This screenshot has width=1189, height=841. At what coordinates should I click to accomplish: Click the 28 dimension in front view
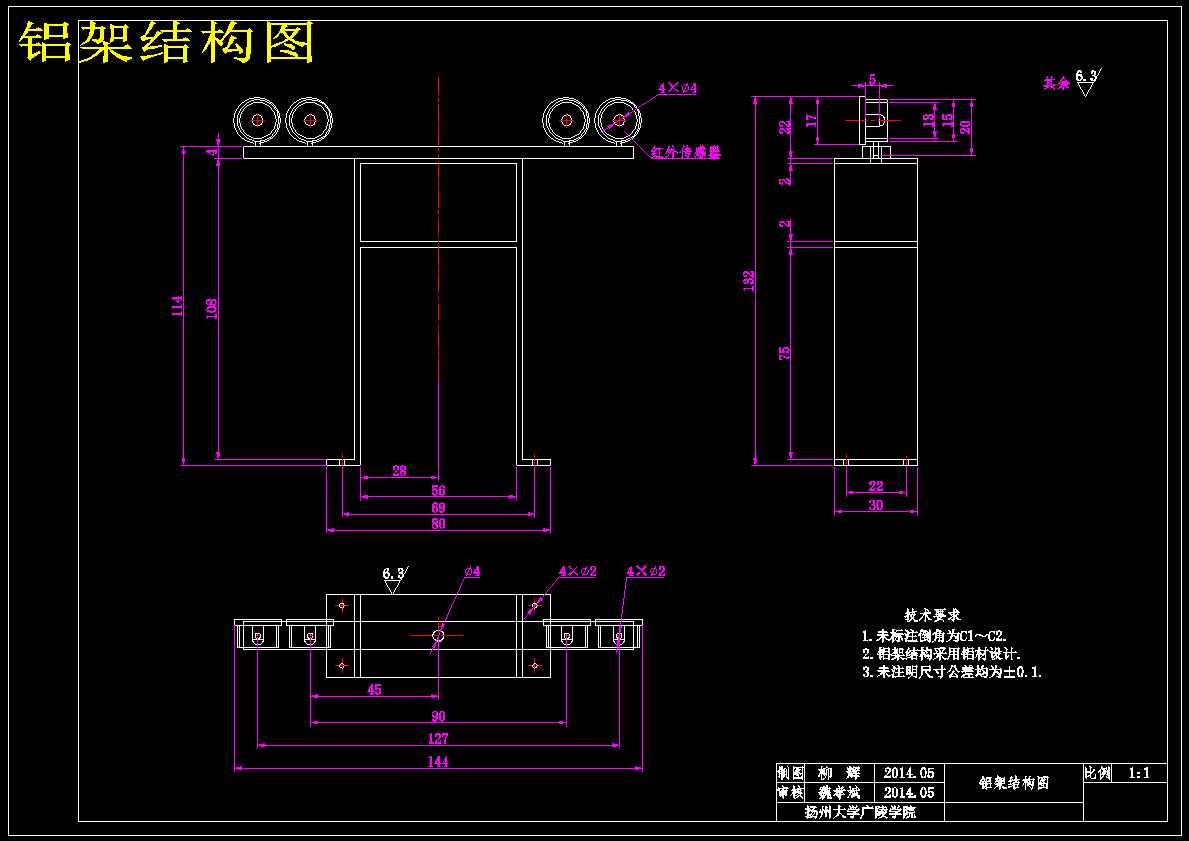(x=400, y=471)
